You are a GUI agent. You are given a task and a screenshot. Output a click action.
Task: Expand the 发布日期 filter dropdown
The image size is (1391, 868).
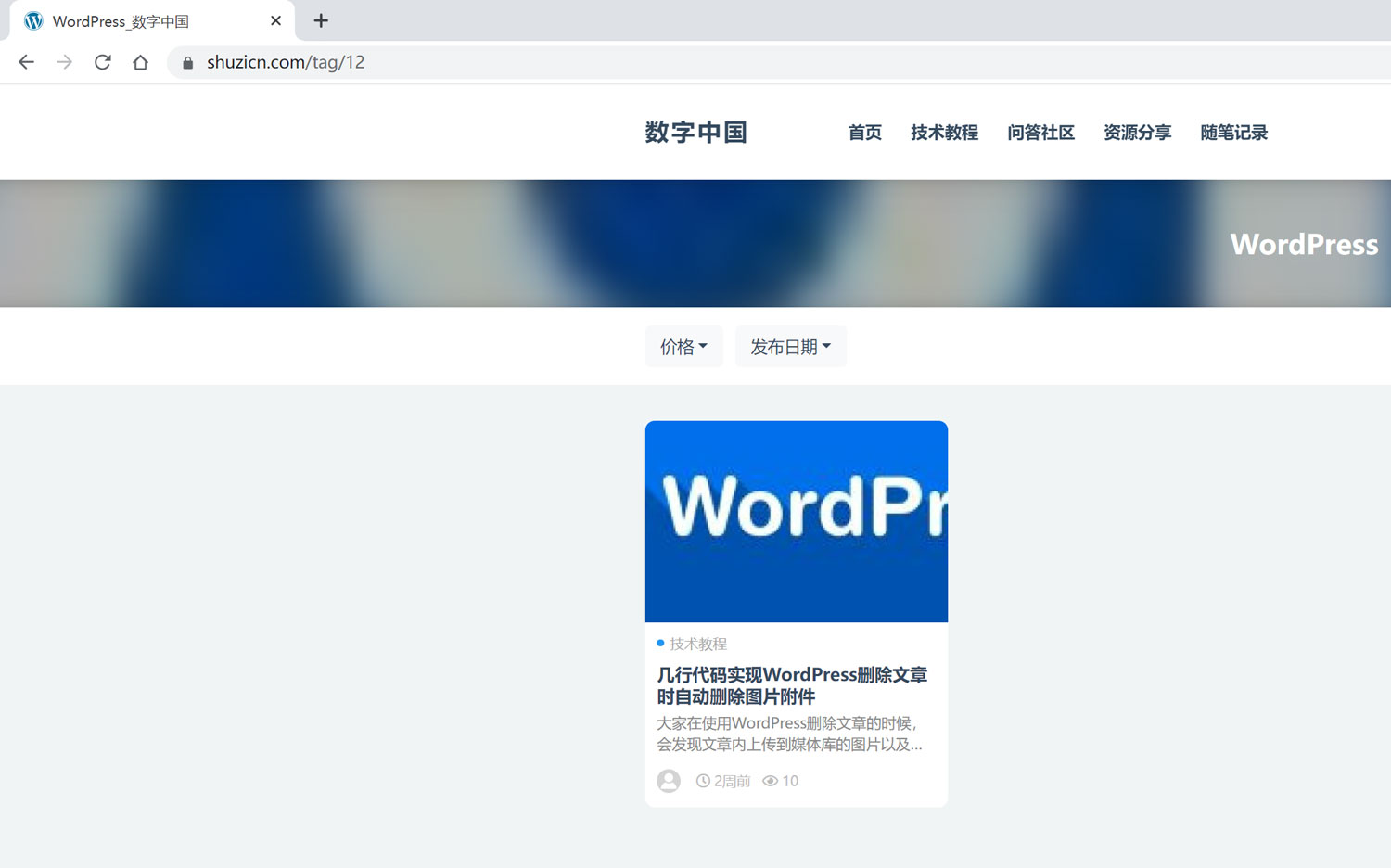click(790, 347)
